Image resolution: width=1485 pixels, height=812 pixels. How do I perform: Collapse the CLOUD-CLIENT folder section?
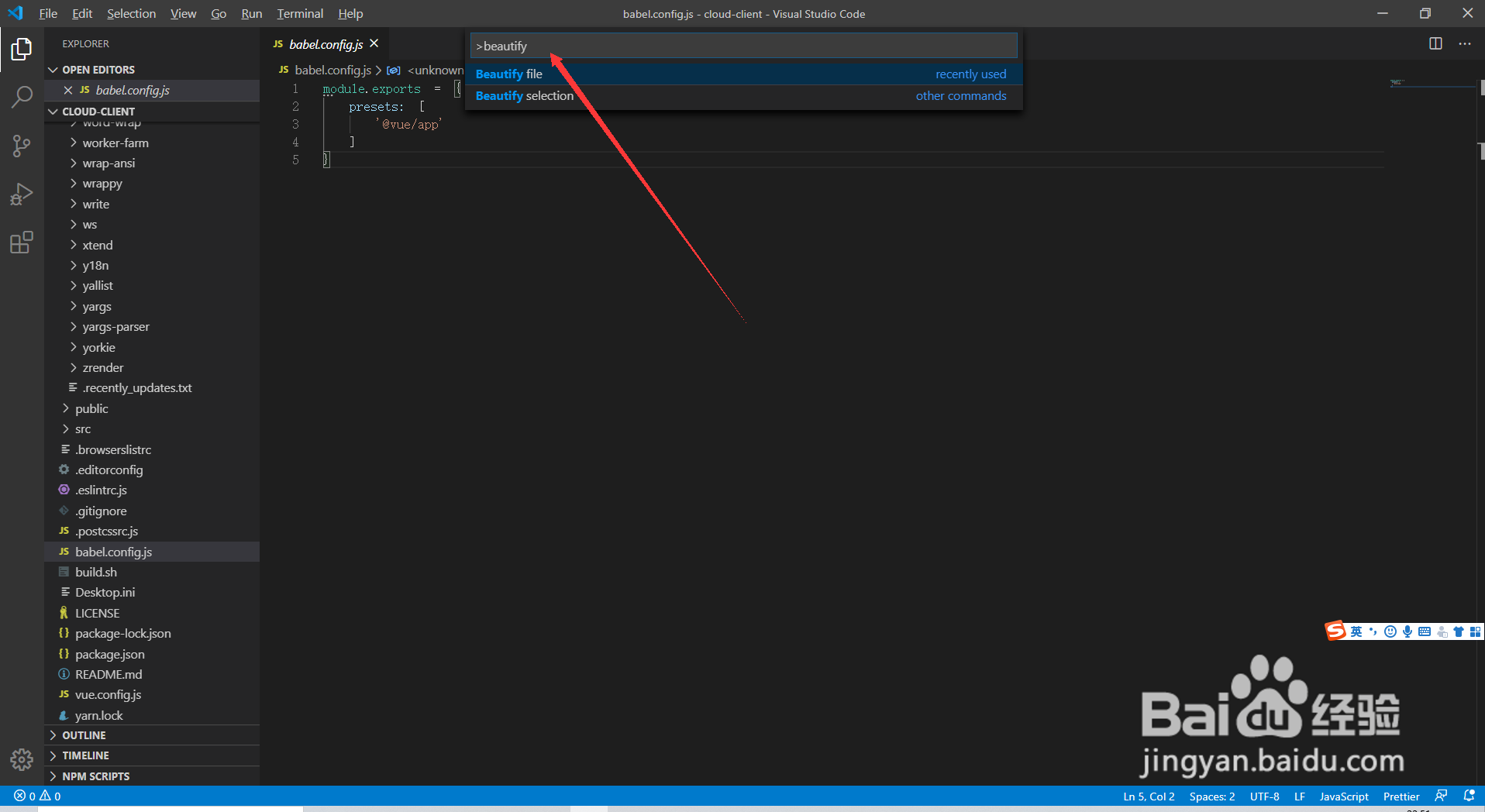(x=152, y=112)
